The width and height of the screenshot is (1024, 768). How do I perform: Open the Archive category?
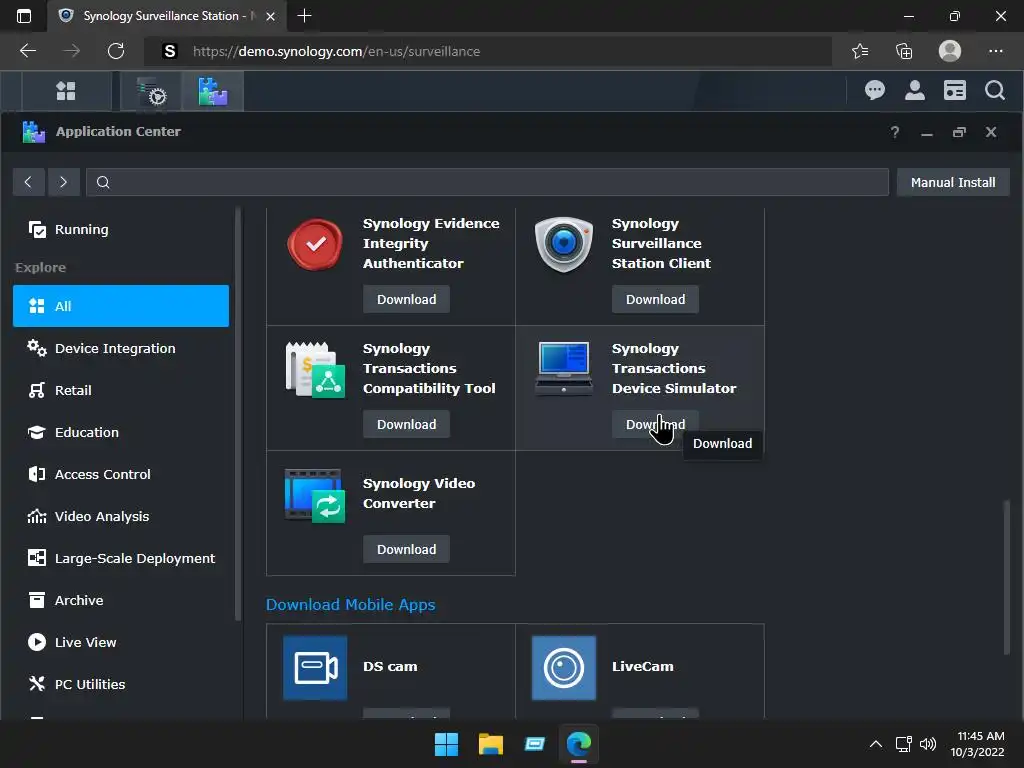pos(121,600)
